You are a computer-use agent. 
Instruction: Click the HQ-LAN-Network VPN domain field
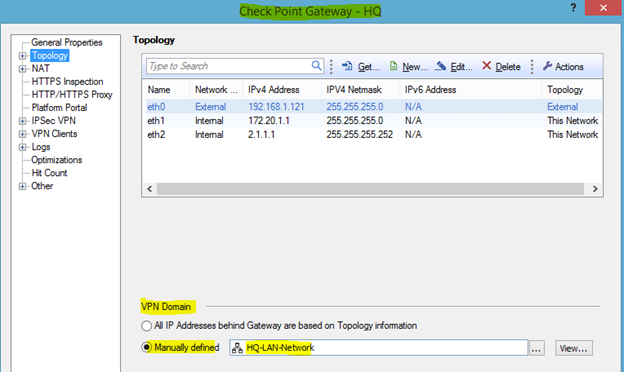(x=378, y=348)
